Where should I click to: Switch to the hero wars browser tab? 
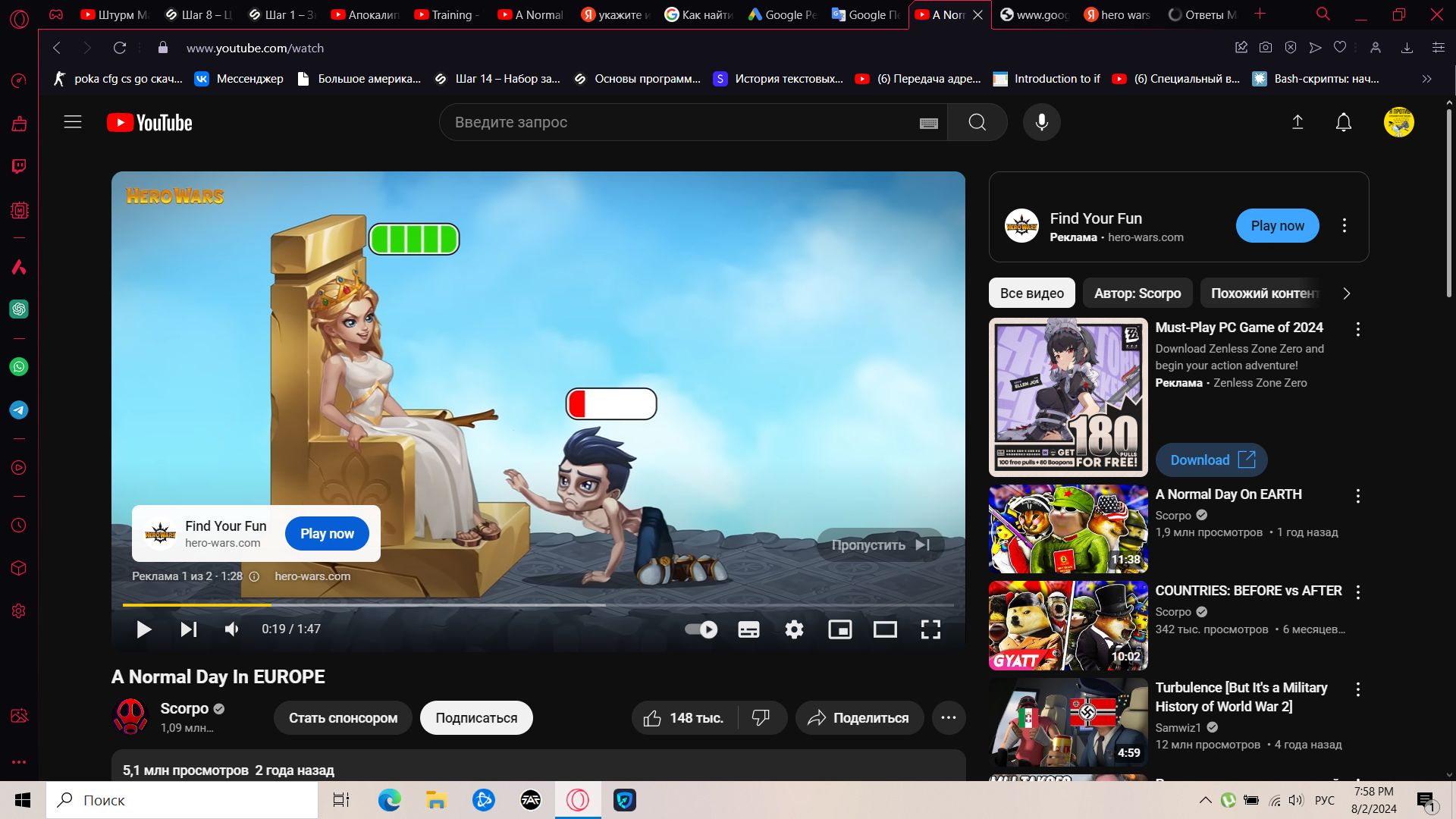[1118, 14]
